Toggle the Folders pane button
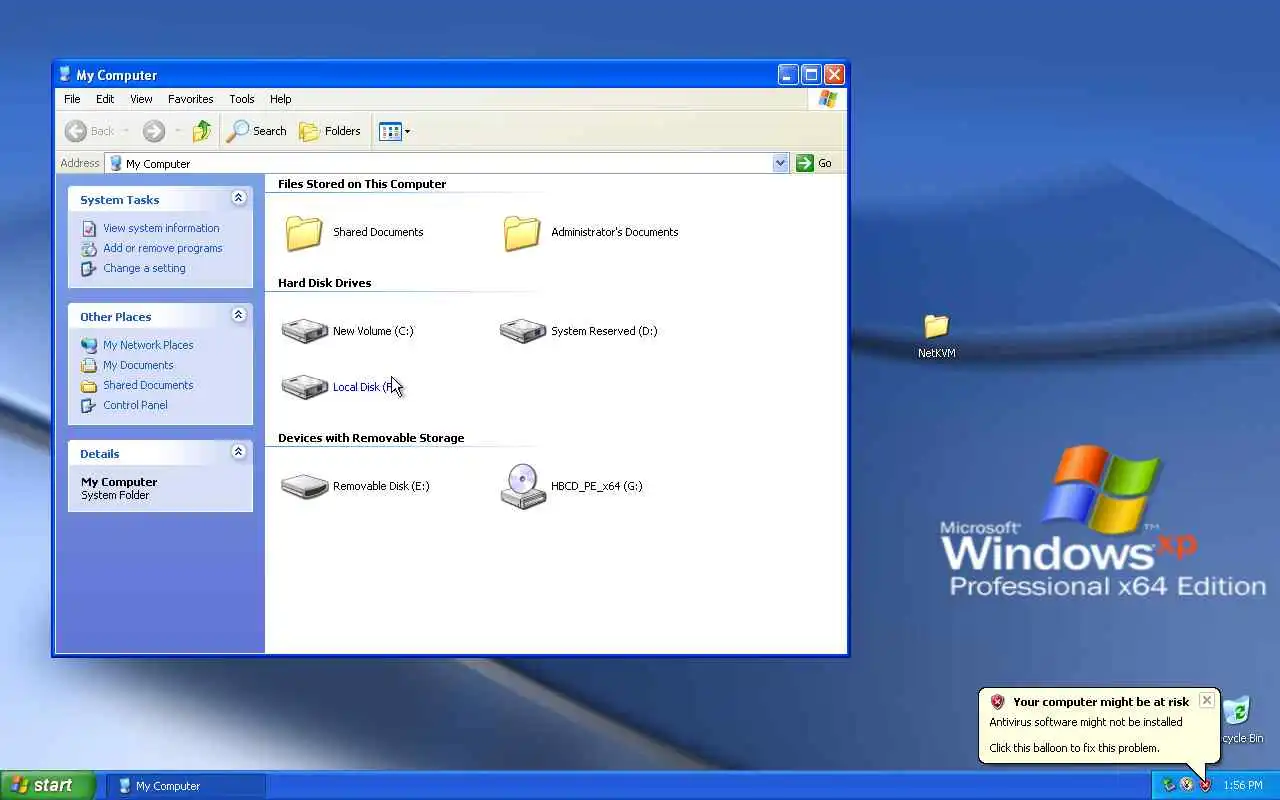This screenshot has height=800, width=1280. point(330,131)
